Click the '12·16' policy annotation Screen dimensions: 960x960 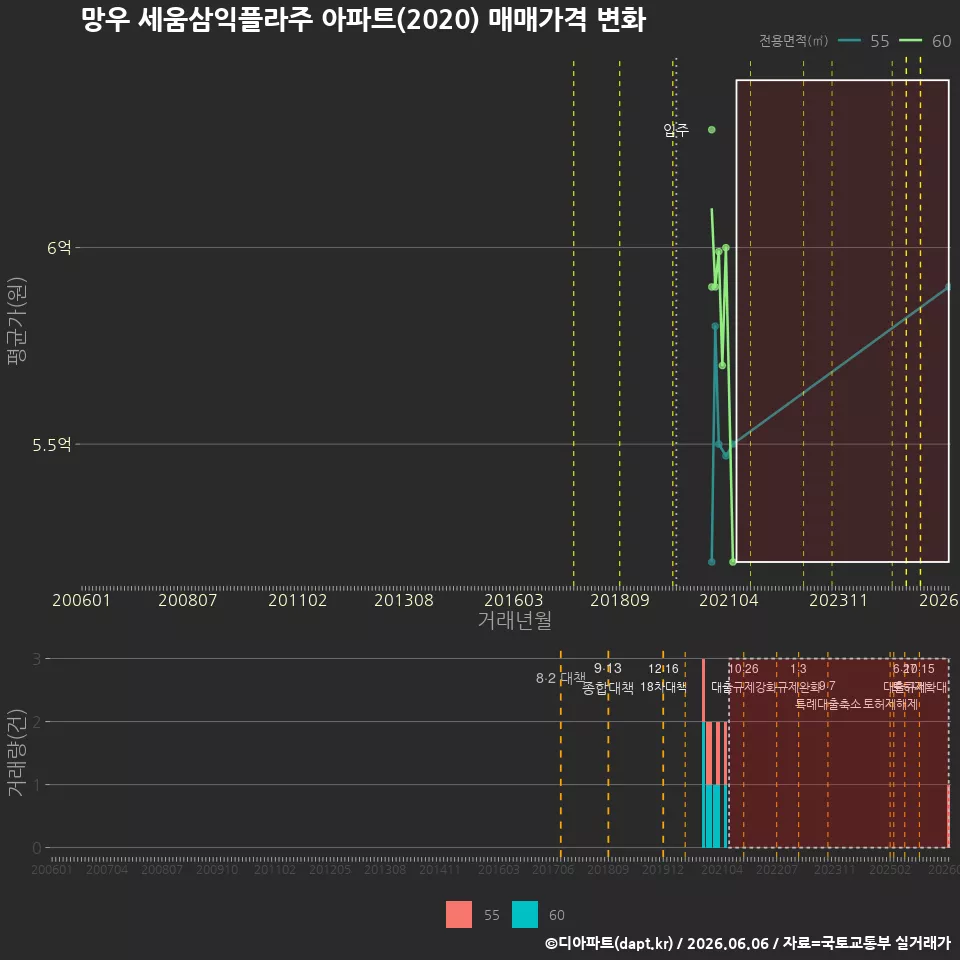(x=663, y=669)
